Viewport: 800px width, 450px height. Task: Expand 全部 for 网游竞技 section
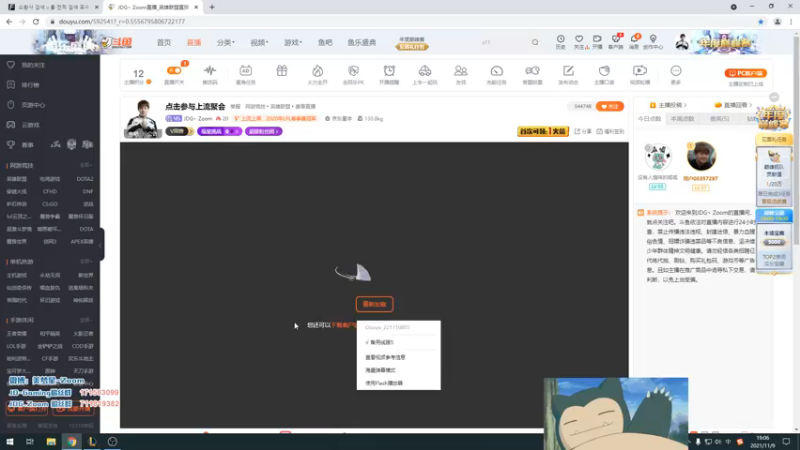[85, 165]
